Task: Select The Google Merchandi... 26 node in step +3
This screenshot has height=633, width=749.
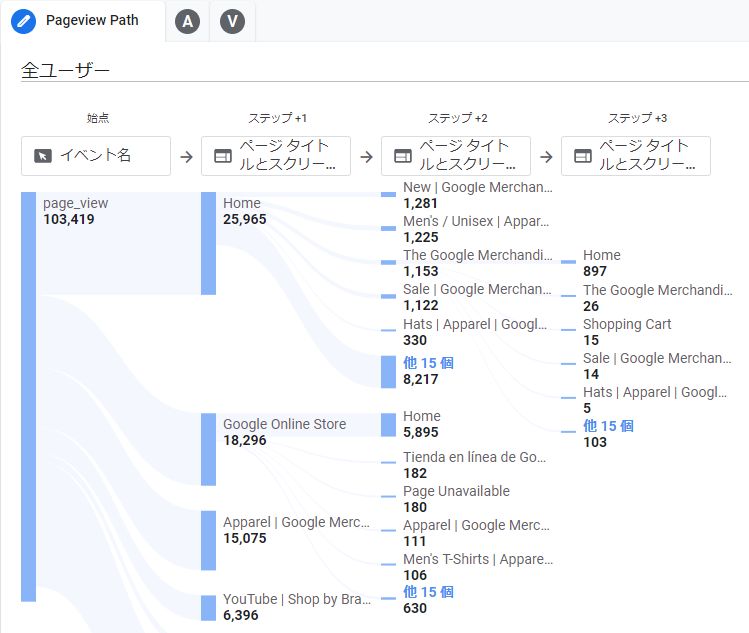Action: 568,296
